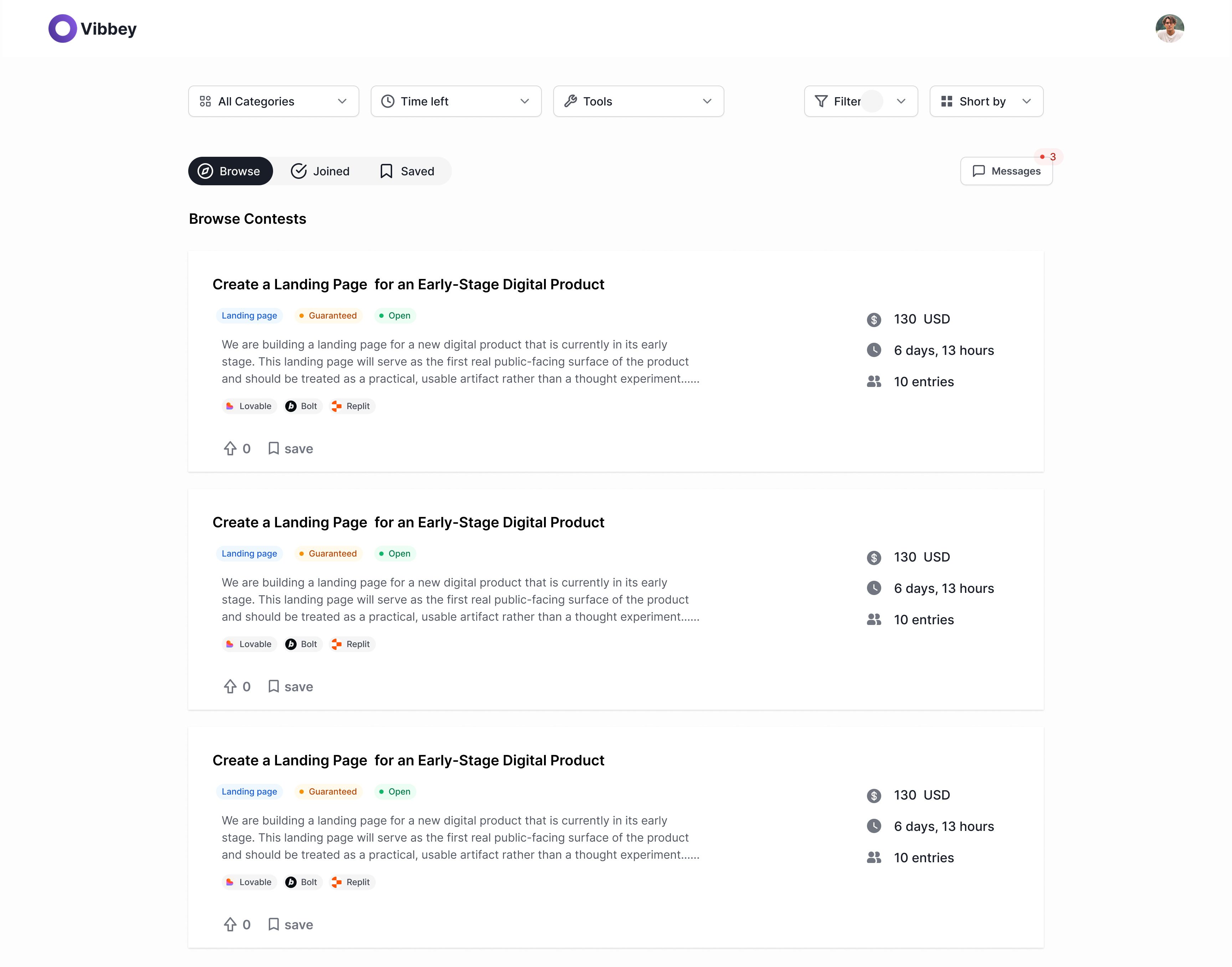
Task: Click the Replit icon on third contest
Action: click(x=337, y=882)
